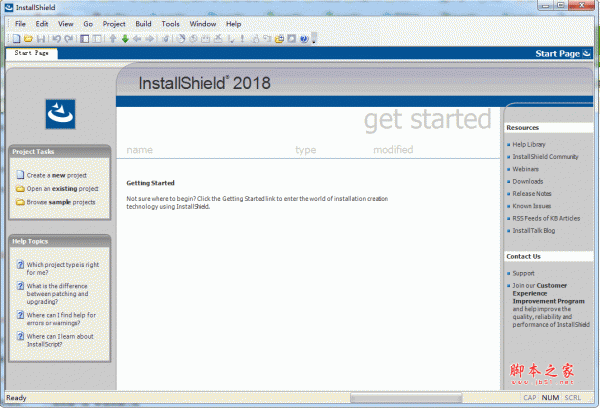Viewport: 600px width, 408px height.
Task: Open RSS Feeds of KB Articles link
Action: click(546, 218)
